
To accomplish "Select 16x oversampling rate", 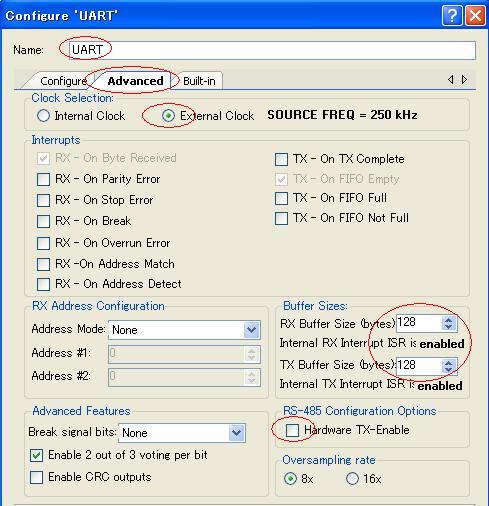I will click(x=352, y=479).
